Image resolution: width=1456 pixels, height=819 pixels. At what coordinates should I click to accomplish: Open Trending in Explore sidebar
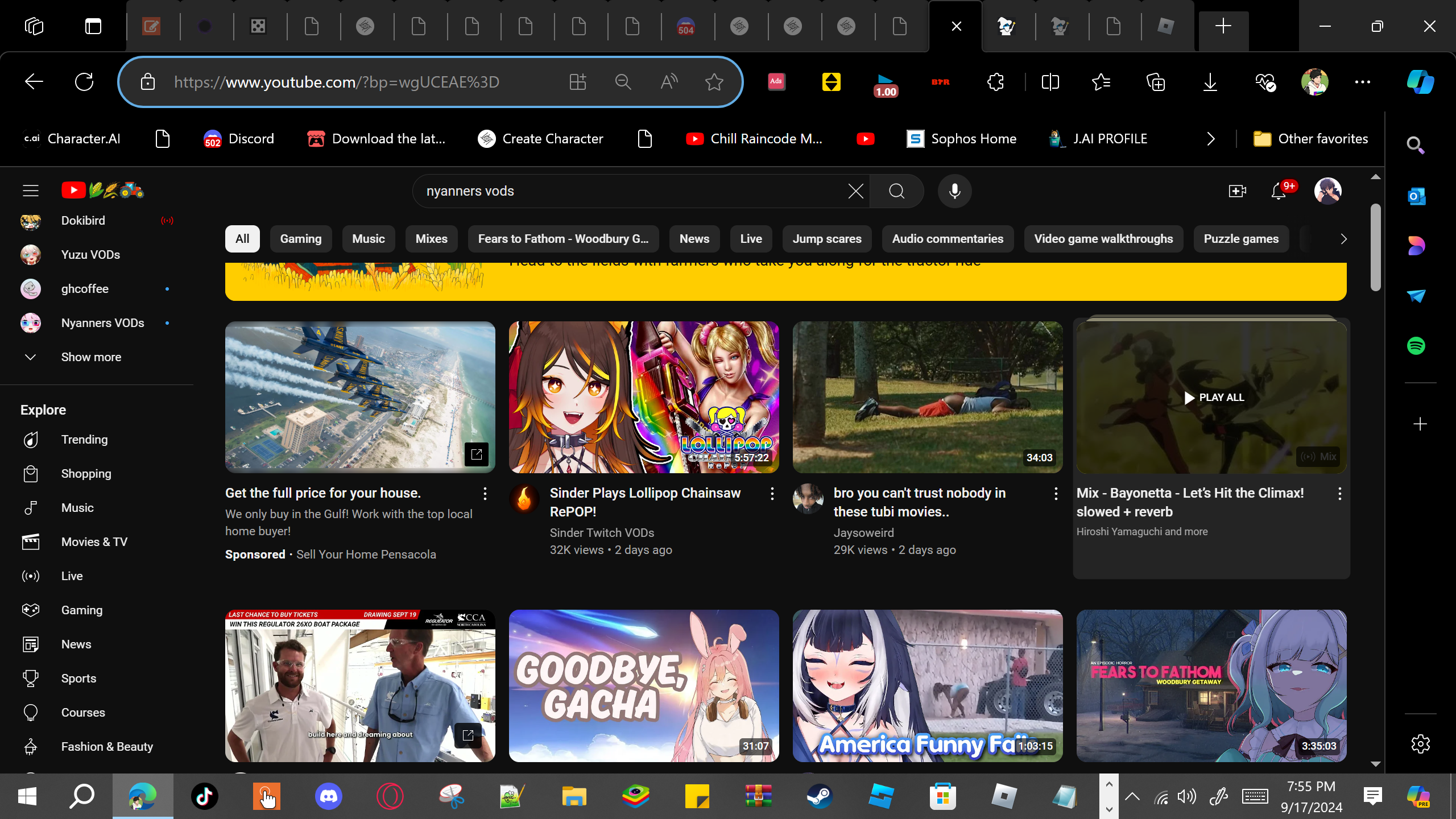click(x=84, y=440)
